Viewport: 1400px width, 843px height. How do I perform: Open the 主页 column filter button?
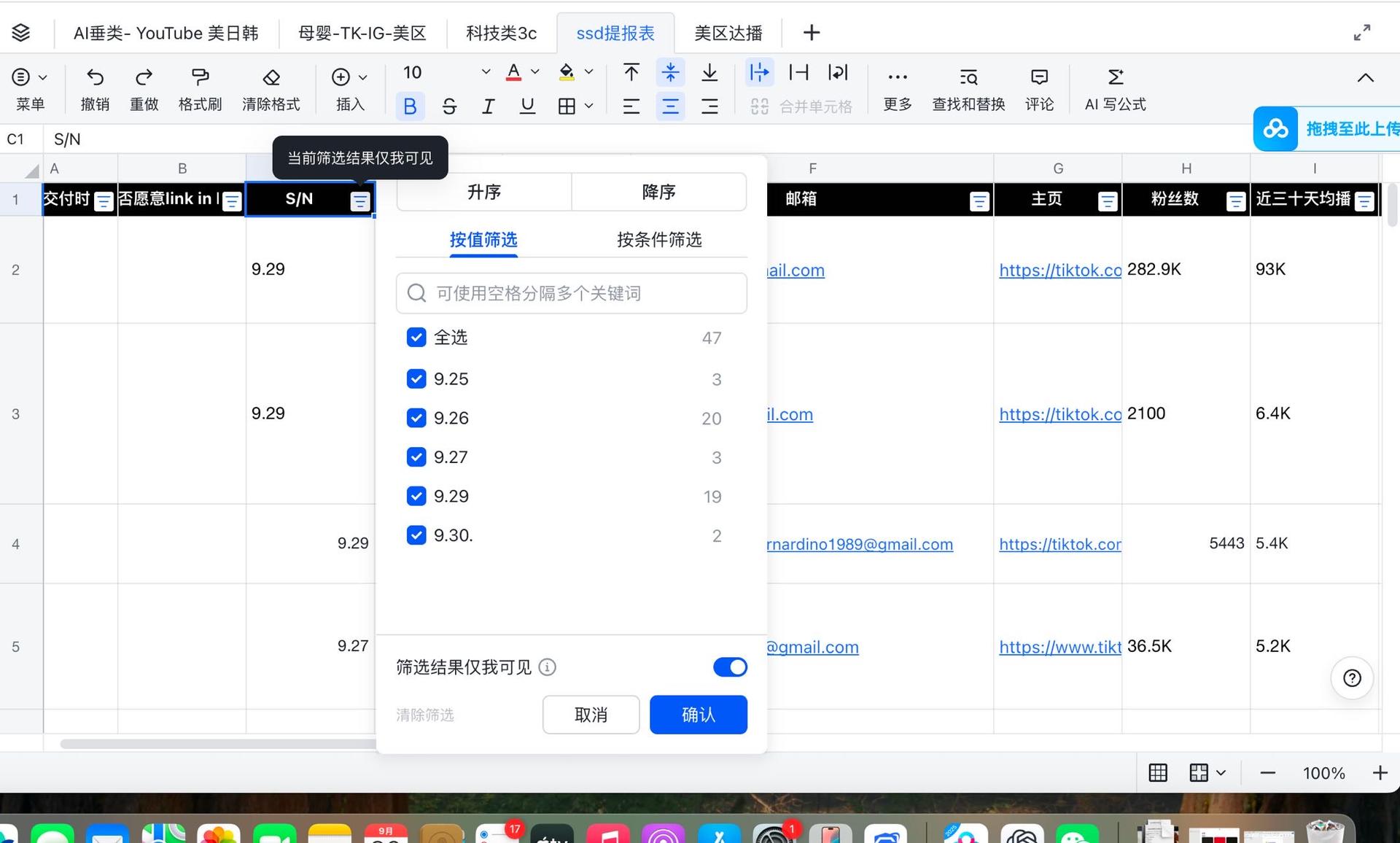point(1108,201)
